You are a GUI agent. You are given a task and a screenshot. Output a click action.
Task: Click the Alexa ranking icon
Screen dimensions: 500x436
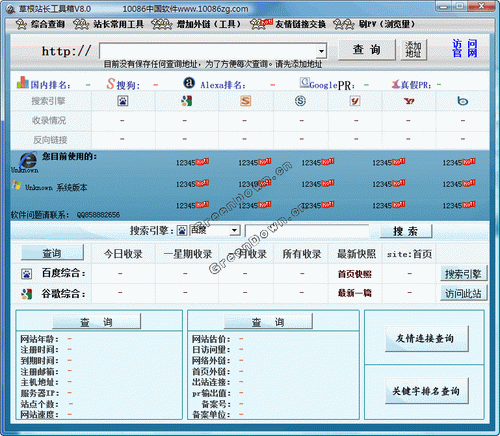click(x=189, y=83)
